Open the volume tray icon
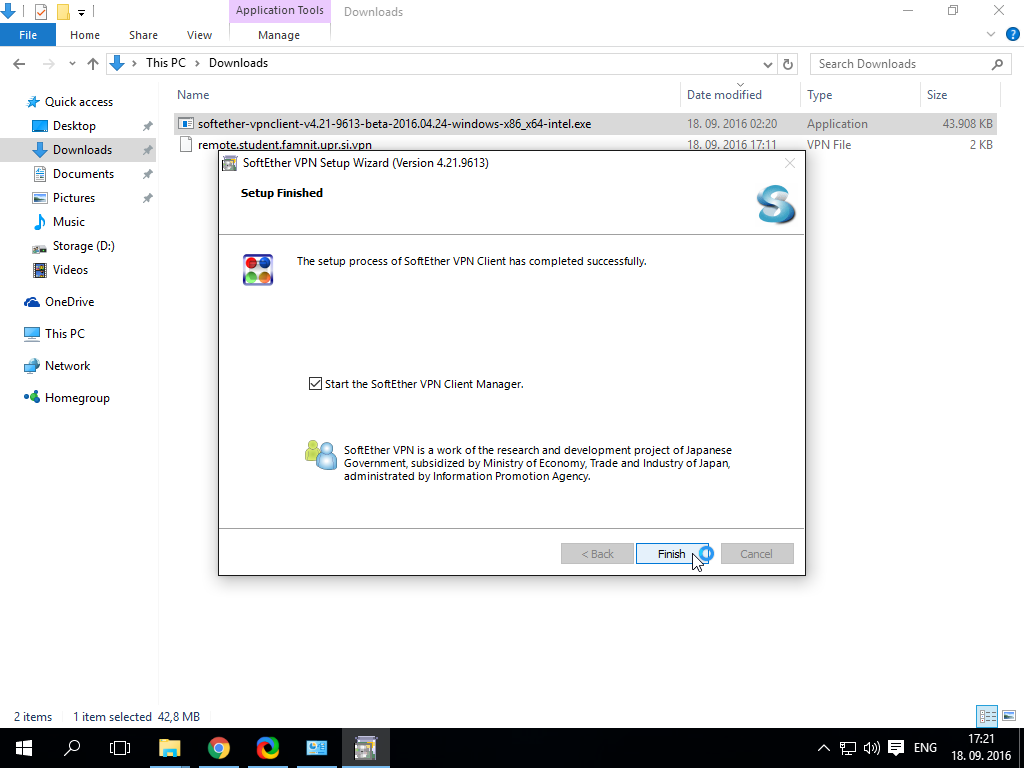Screen dimensions: 1024x768 pos(871,748)
